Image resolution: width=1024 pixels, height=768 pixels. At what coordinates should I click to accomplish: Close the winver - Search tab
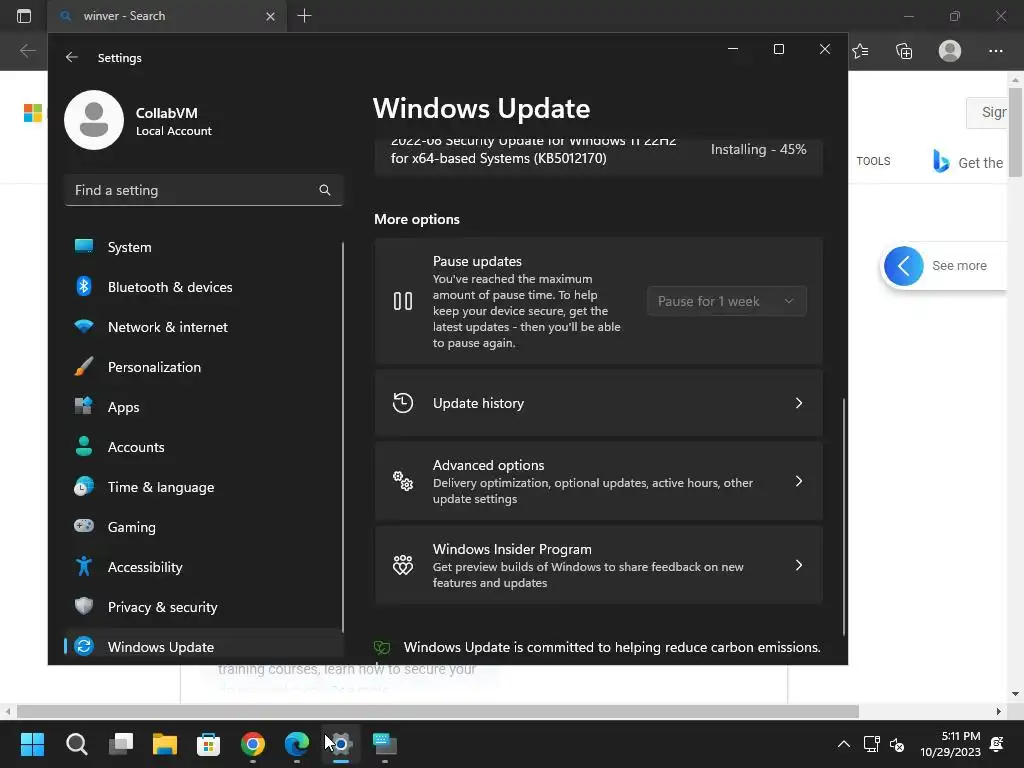click(270, 16)
